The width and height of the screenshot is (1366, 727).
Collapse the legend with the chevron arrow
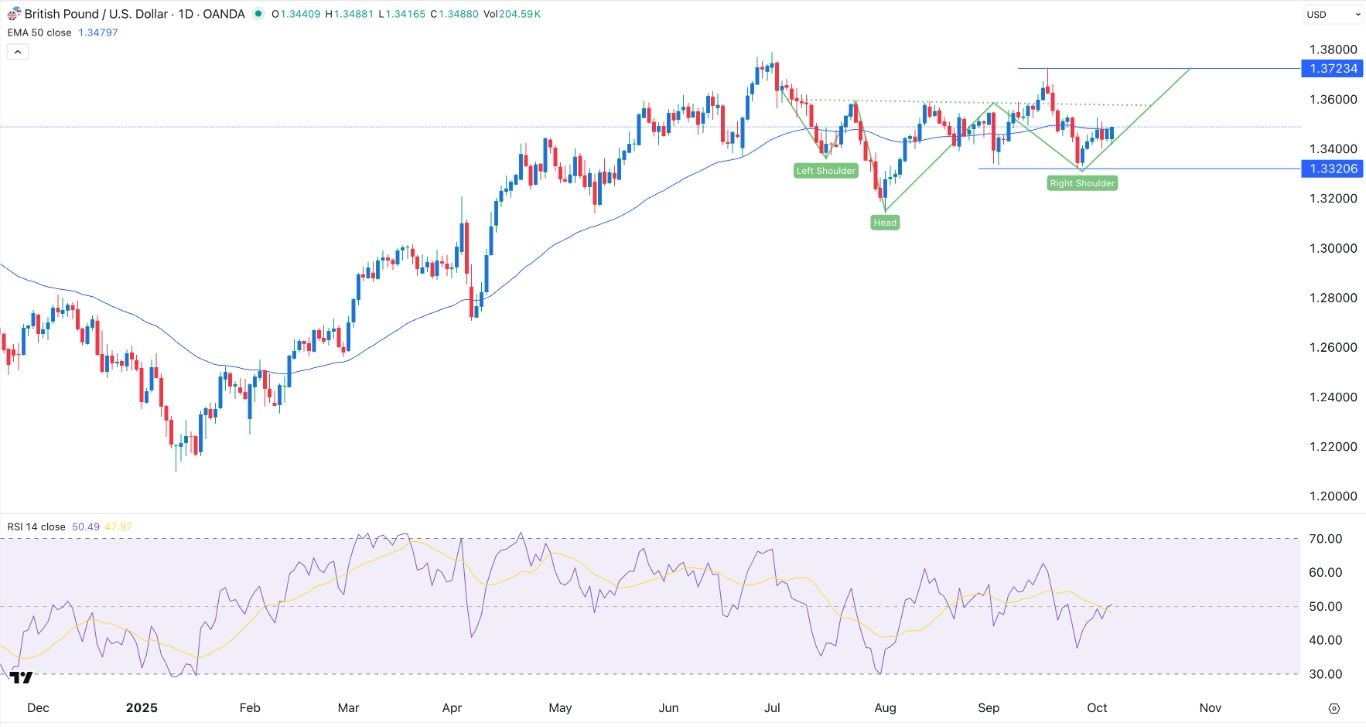(x=16, y=51)
